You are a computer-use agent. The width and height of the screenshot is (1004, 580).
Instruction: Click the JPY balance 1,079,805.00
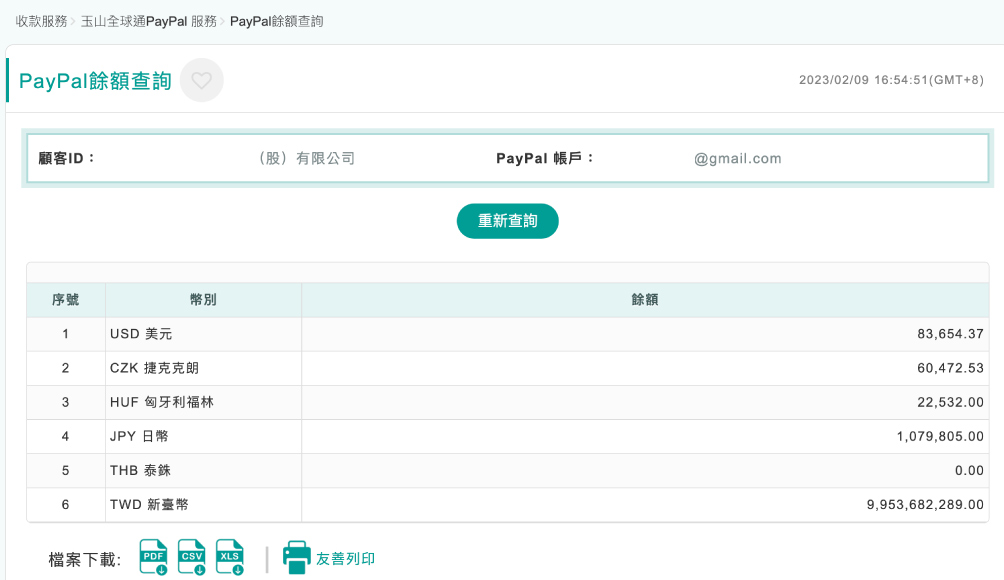[940, 436]
